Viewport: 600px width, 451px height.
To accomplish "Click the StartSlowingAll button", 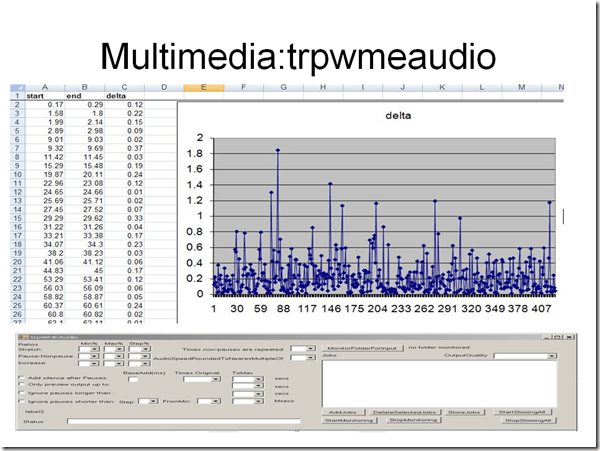I will (522, 412).
